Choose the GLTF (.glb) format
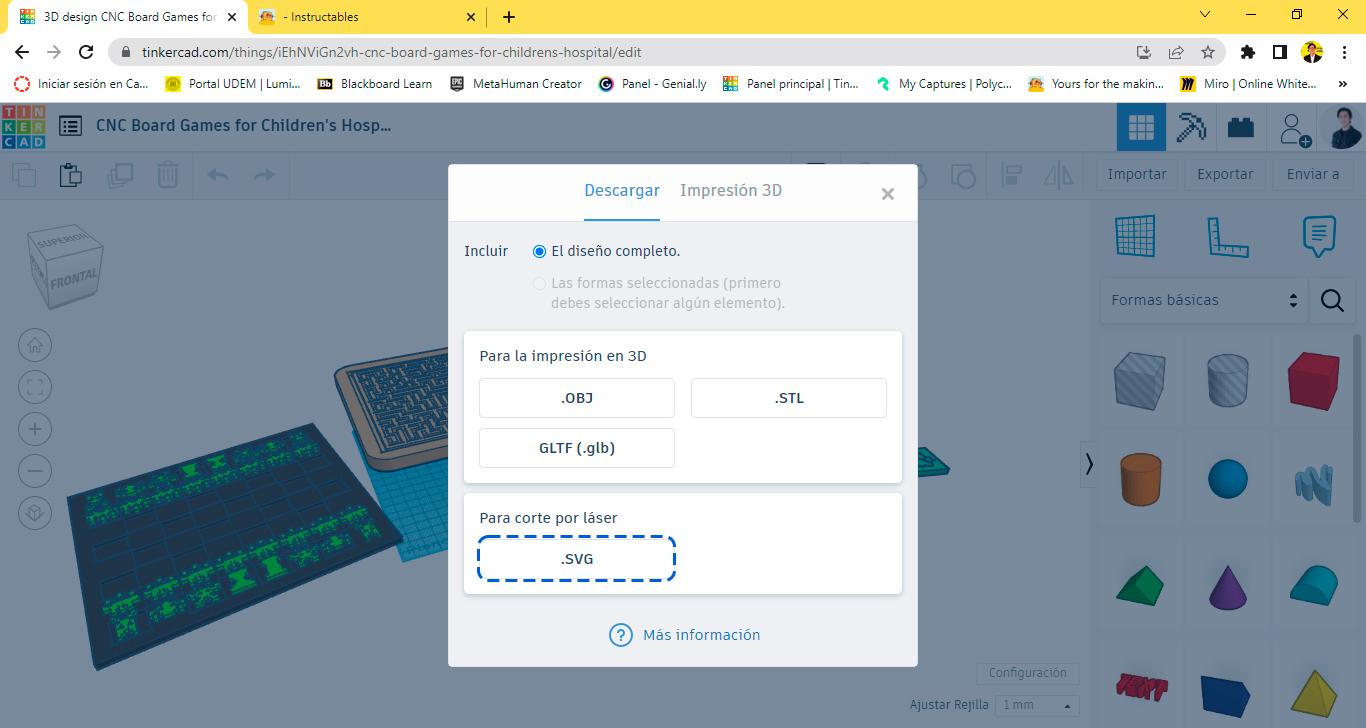Screen dimensions: 1366x728 pos(577,448)
